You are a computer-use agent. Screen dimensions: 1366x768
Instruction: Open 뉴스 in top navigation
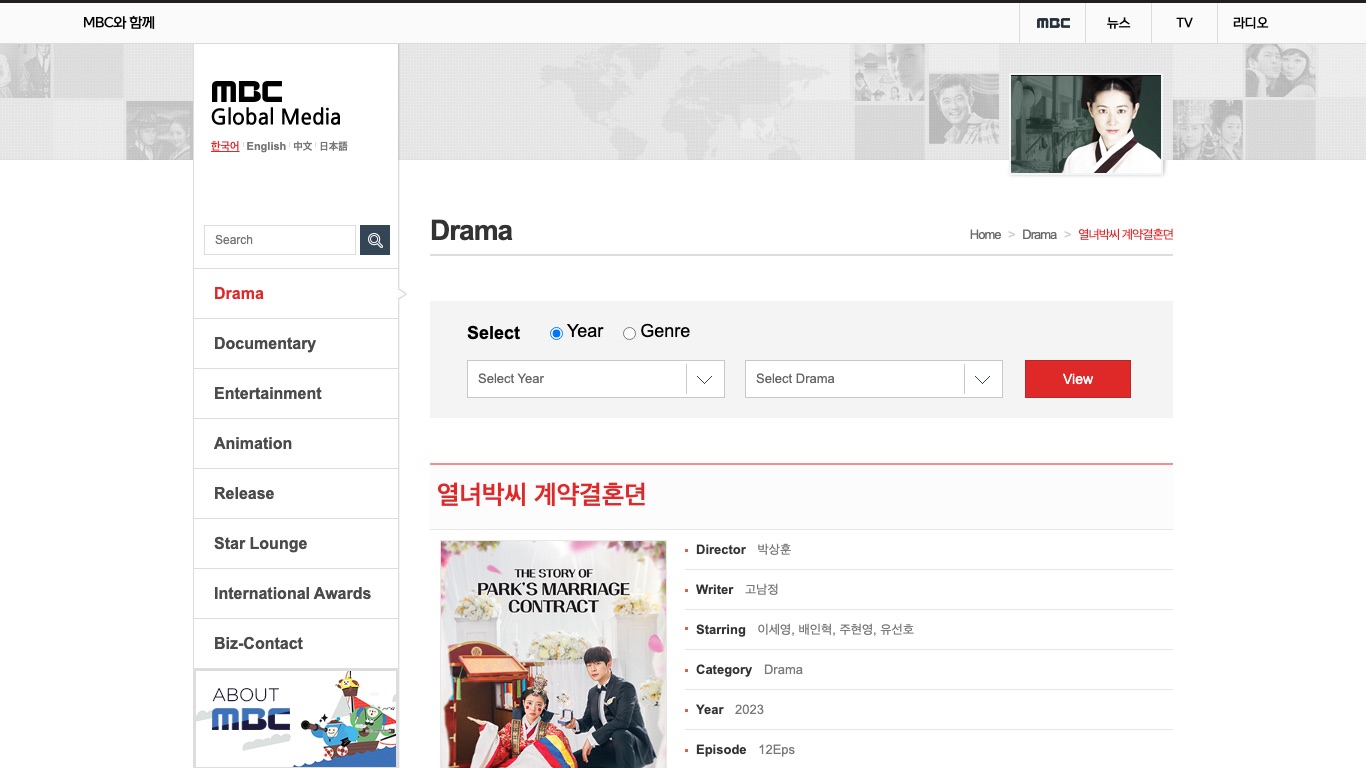(1118, 23)
